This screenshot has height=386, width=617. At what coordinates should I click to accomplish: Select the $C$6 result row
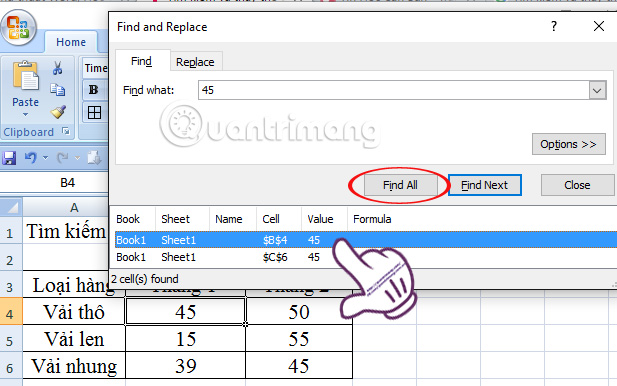[x=366, y=257]
